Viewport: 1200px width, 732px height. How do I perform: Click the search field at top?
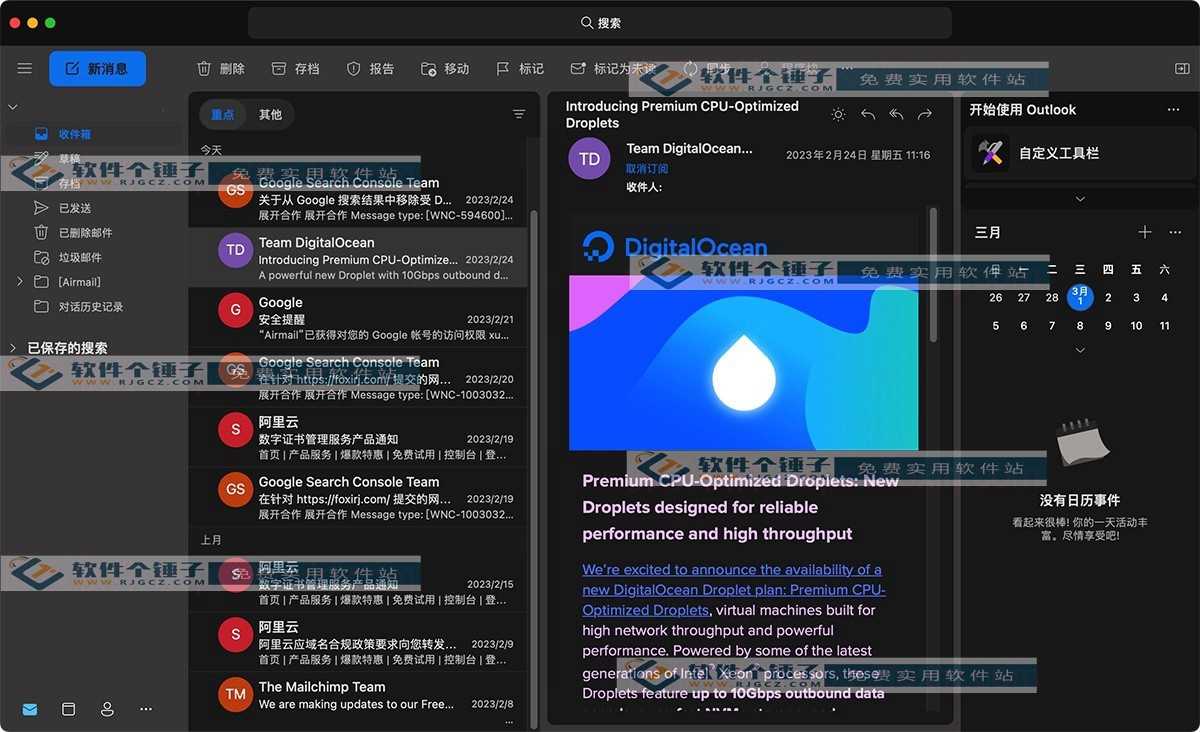click(x=600, y=23)
